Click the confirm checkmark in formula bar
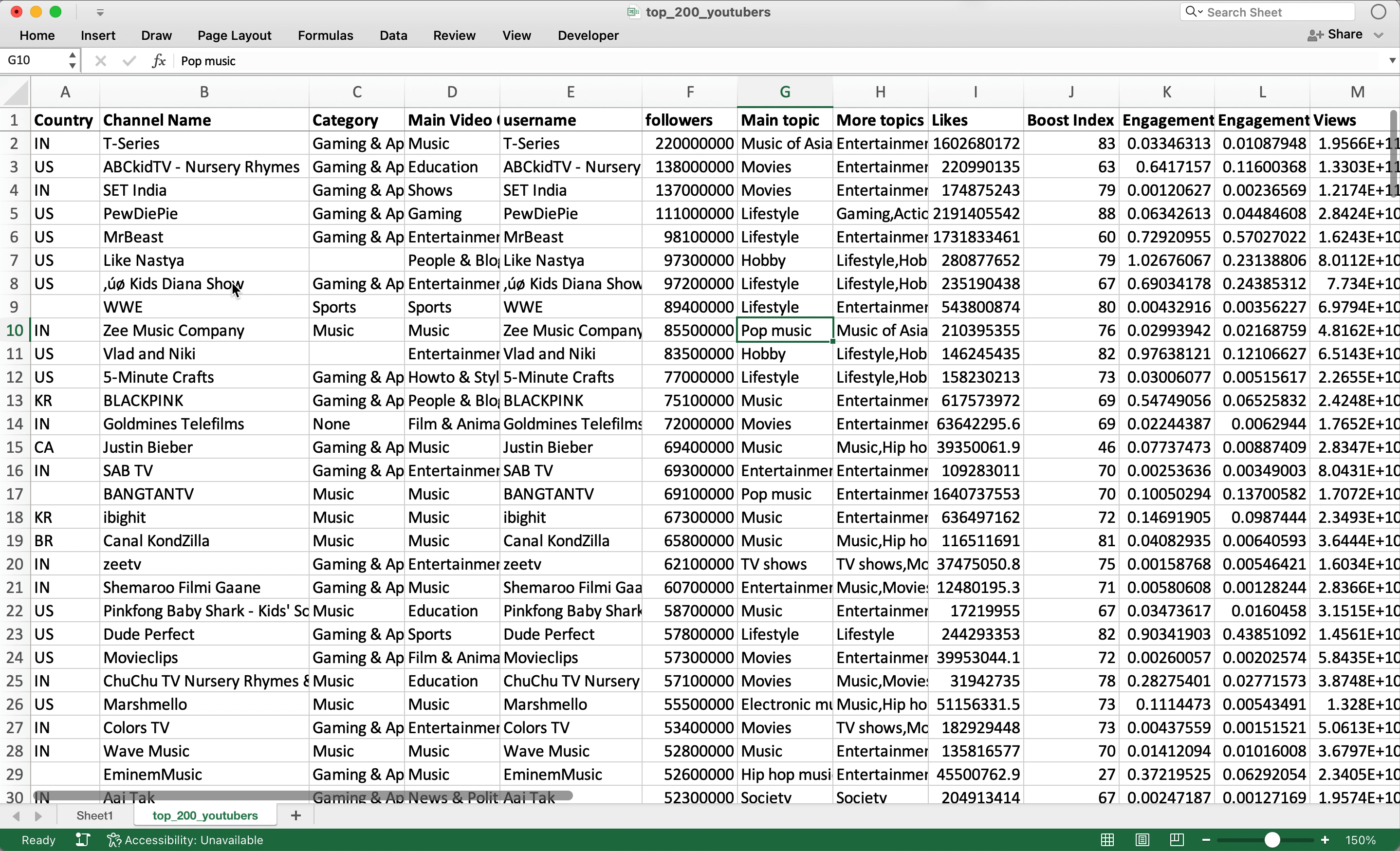Image resolution: width=1400 pixels, height=851 pixels. 129,61
